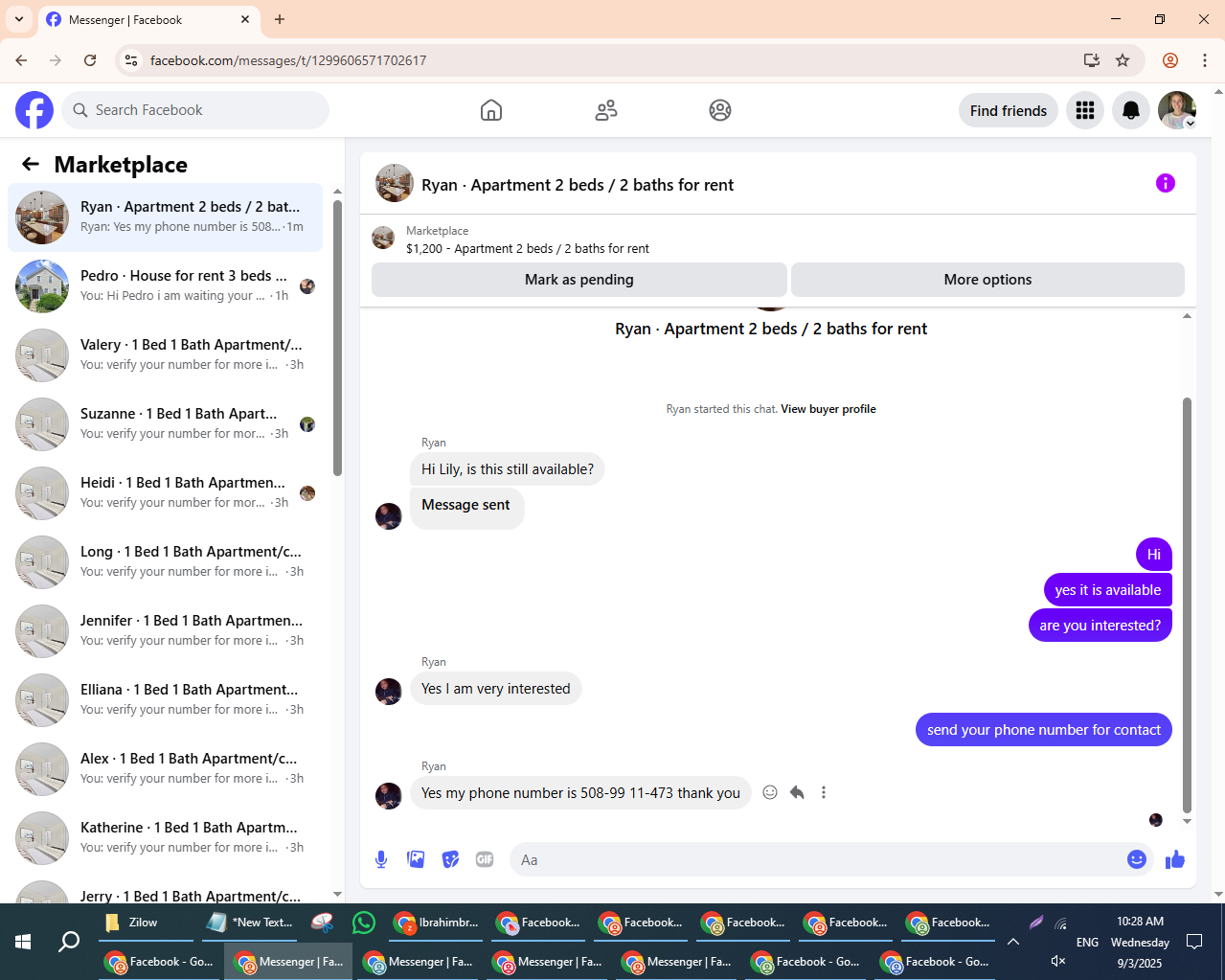Screen dimensions: 1225x980
Task: Open the Groups icon in top navigation
Action: (720, 110)
